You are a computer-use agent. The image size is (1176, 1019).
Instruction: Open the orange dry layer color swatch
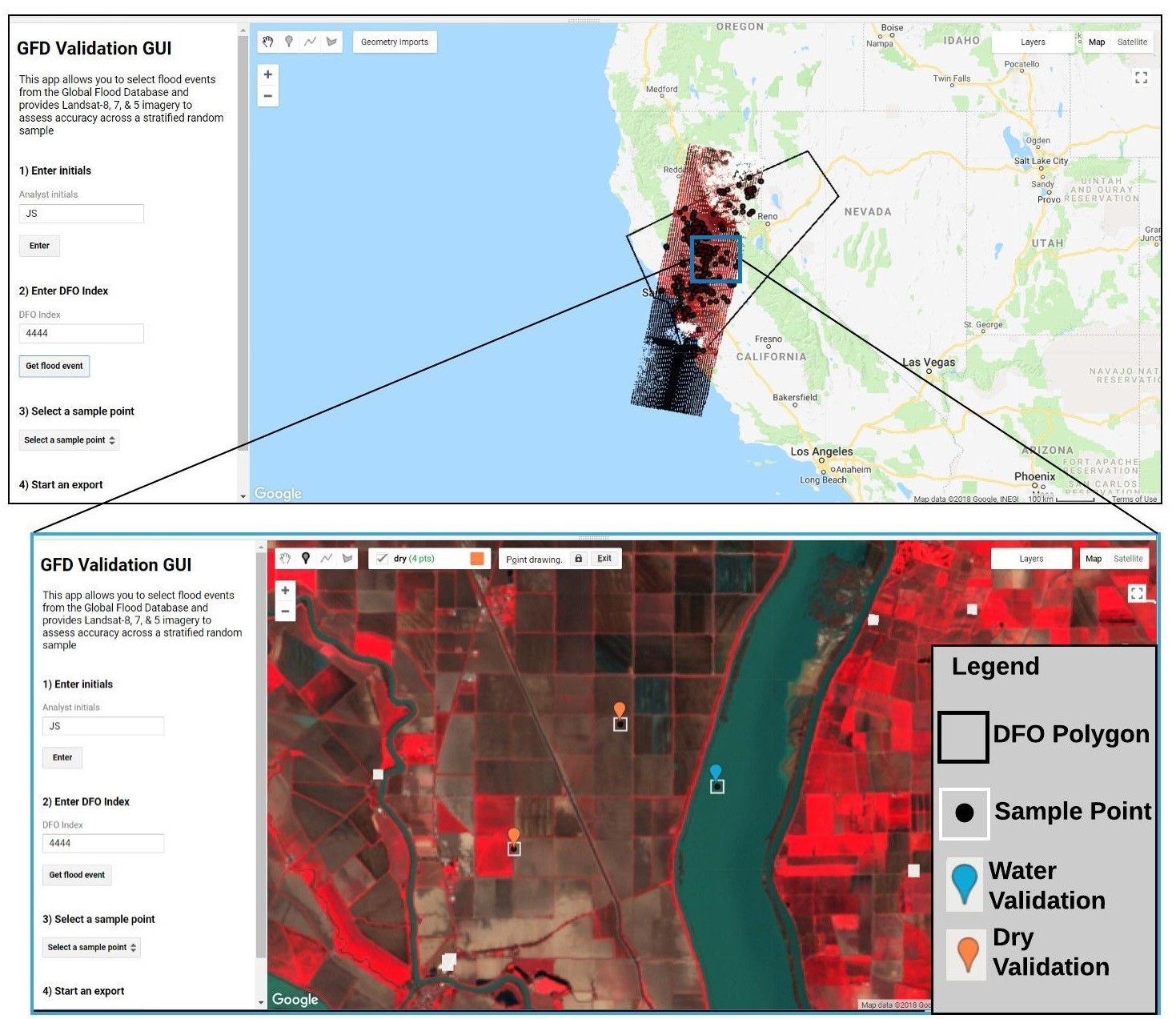pyautogui.click(x=477, y=559)
